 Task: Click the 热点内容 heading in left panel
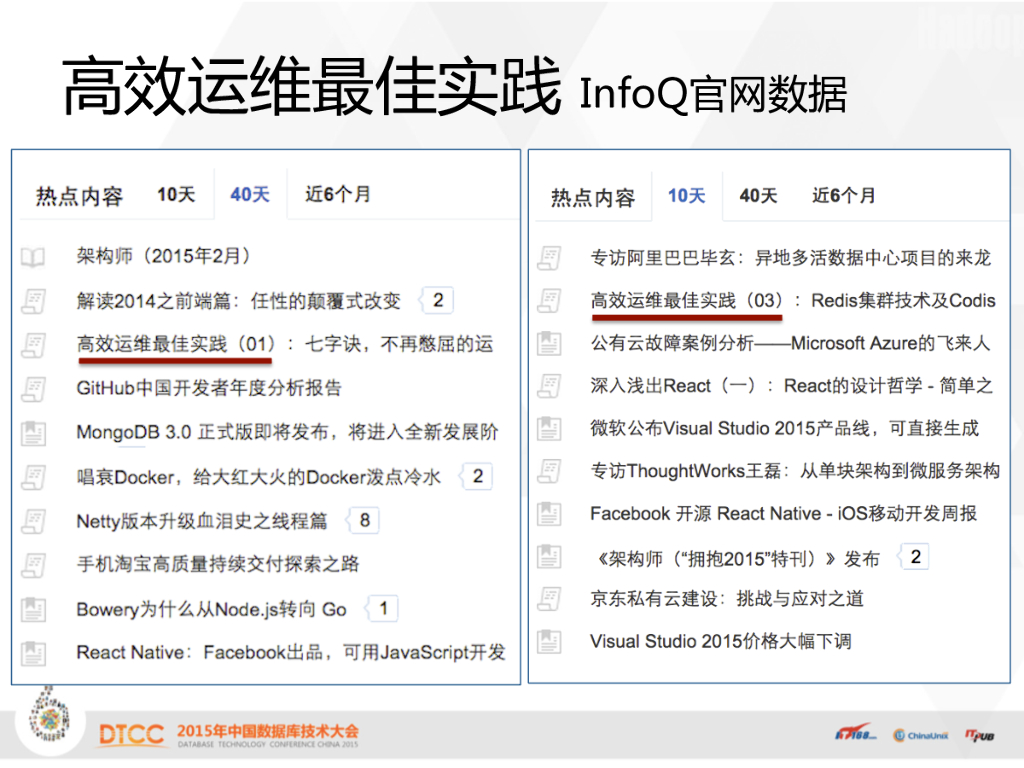(x=80, y=197)
